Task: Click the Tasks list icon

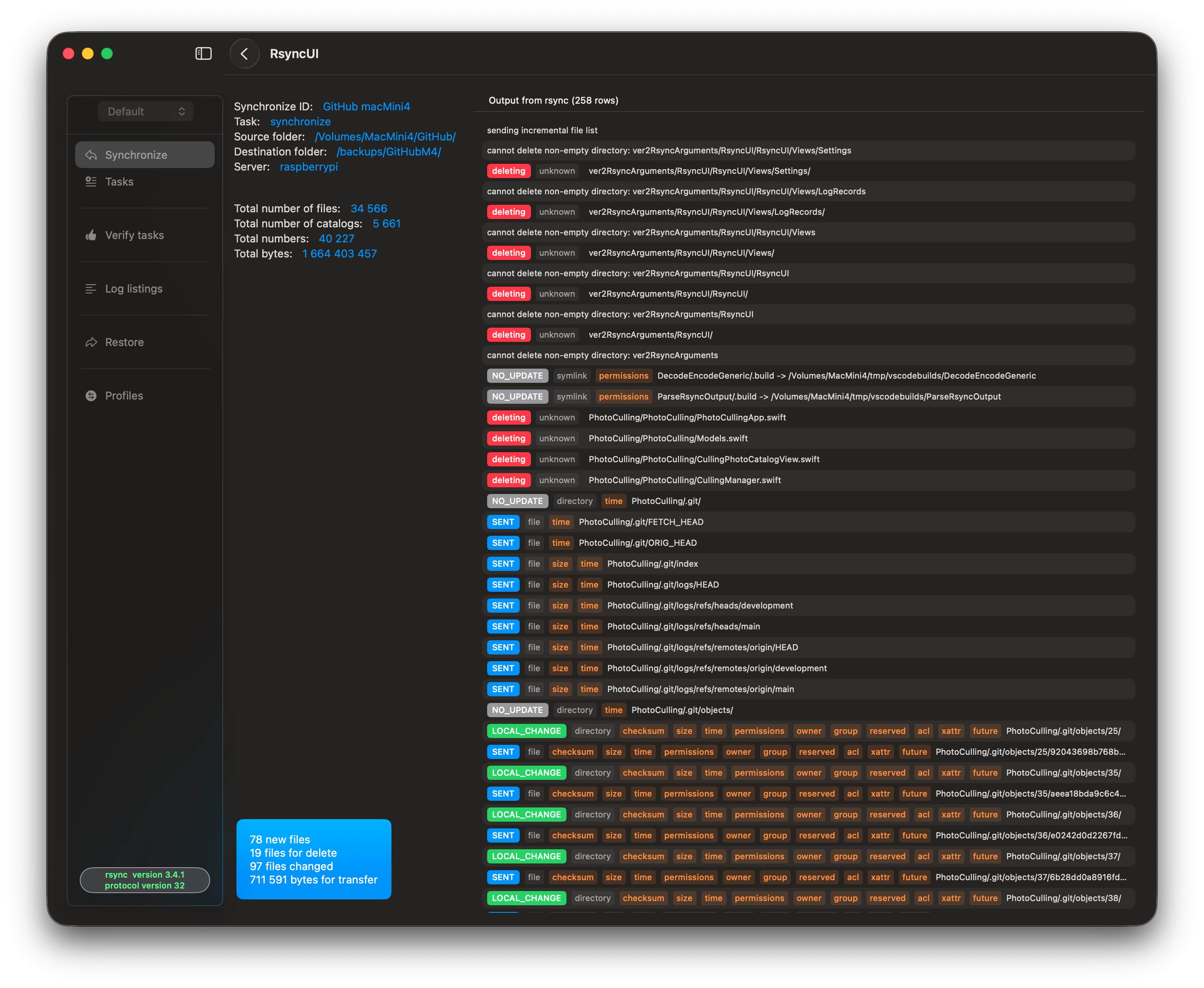Action: (91, 181)
